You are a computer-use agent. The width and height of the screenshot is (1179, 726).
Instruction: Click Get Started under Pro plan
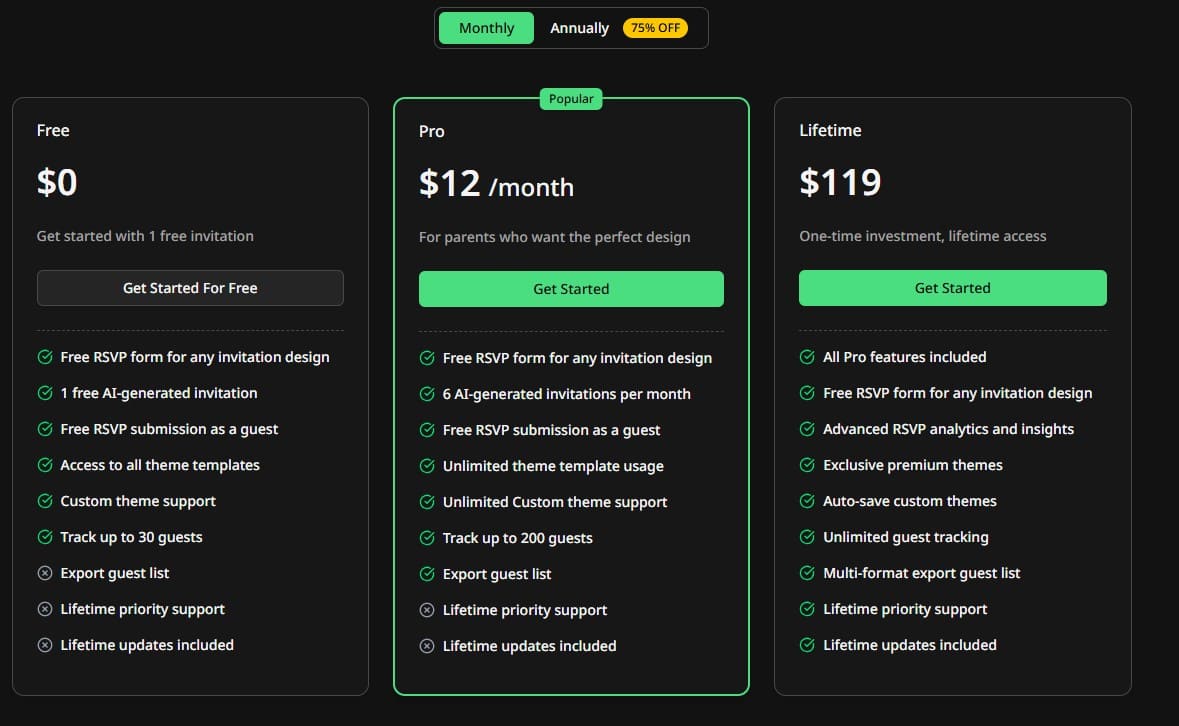pos(571,289)
